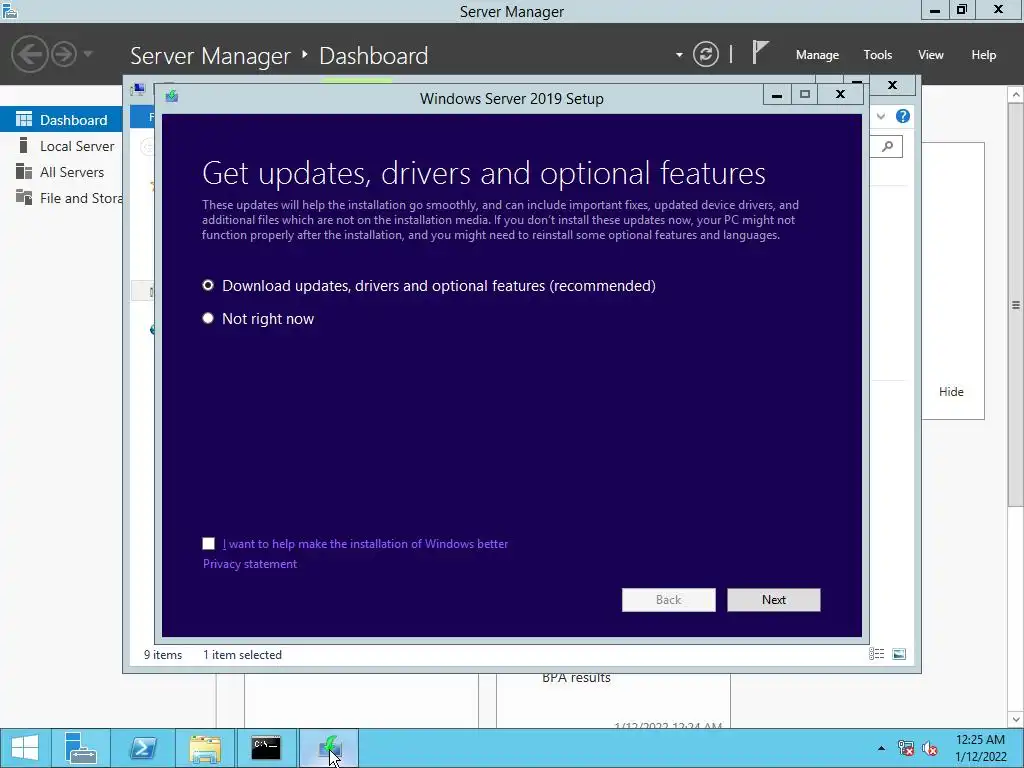Click the Next button in Setup

click(x=773, y=600)
